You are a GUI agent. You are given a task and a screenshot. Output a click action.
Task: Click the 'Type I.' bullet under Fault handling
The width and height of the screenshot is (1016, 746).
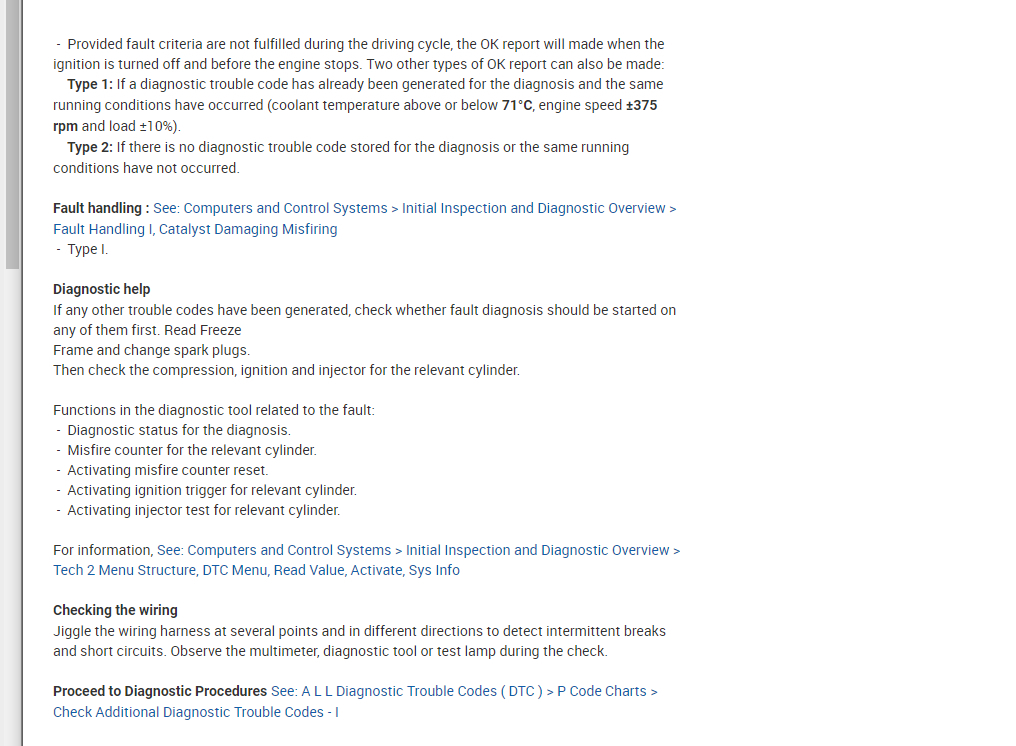[87, 249]
